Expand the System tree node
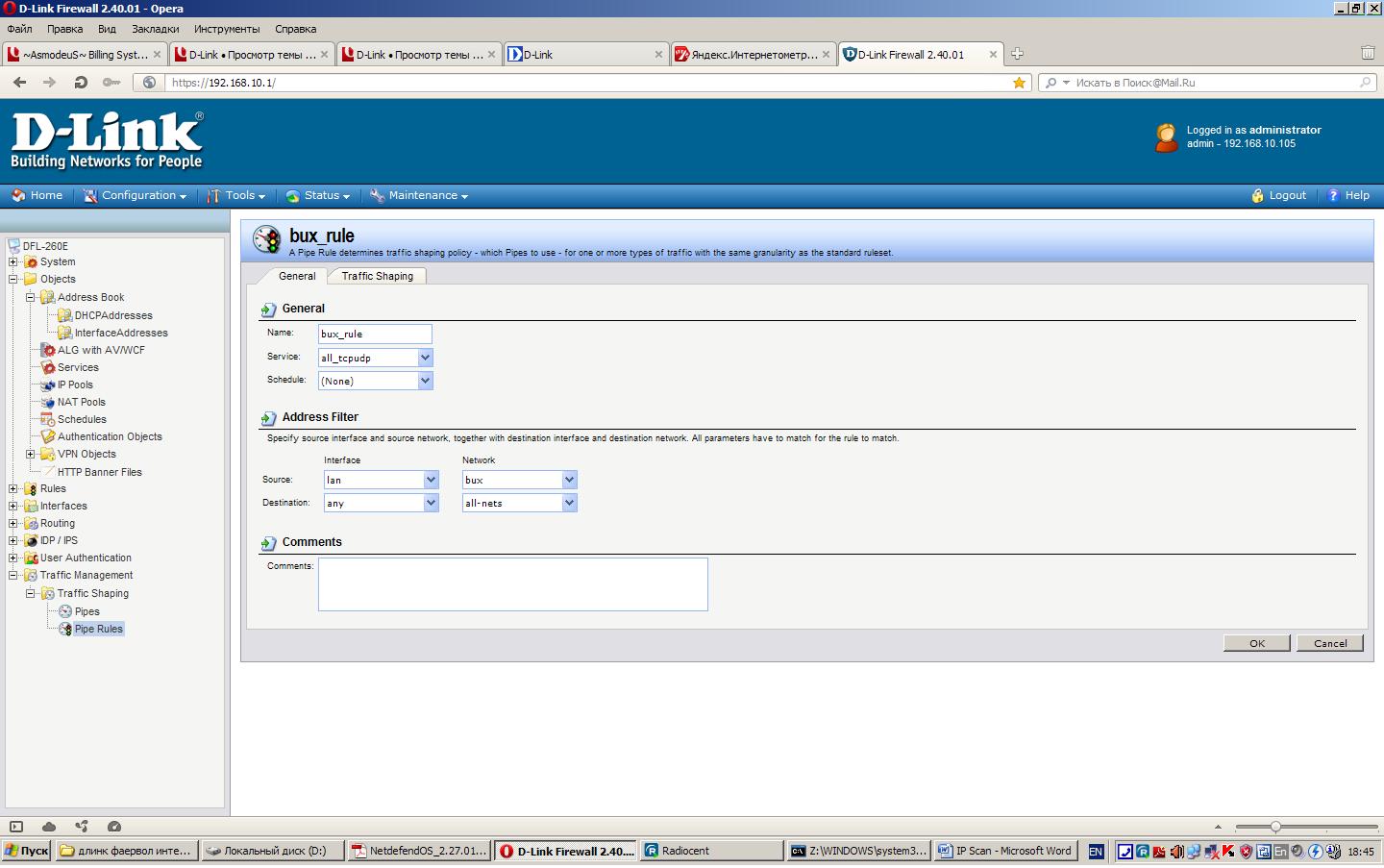Screen dimensions: 1384x868 pos(13,261)
